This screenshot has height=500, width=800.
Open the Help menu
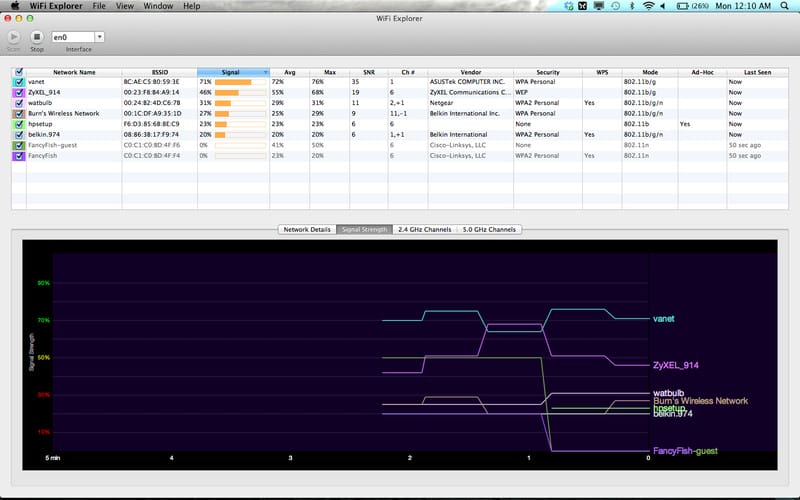click(x=191, y=6)
